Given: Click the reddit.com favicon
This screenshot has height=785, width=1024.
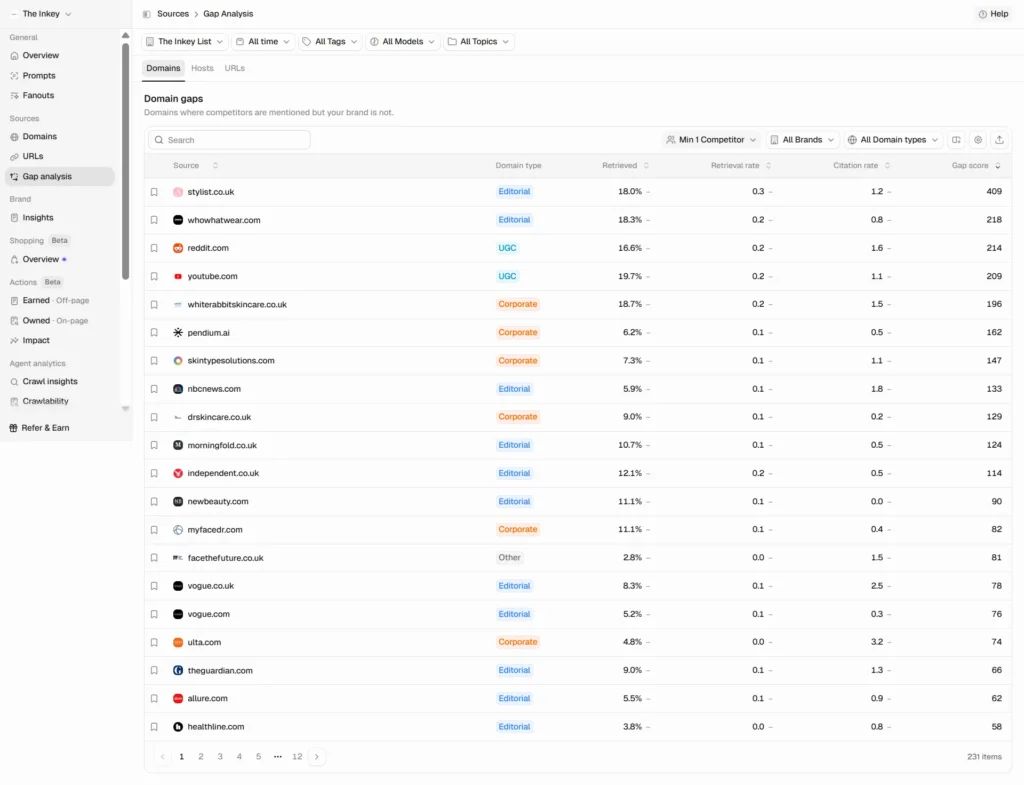Looking at the screenshot, I should pos(178,248).
